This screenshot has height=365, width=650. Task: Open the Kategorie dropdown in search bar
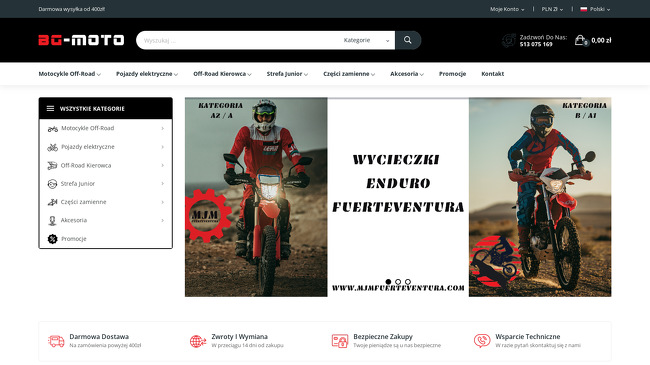[366, 40]
